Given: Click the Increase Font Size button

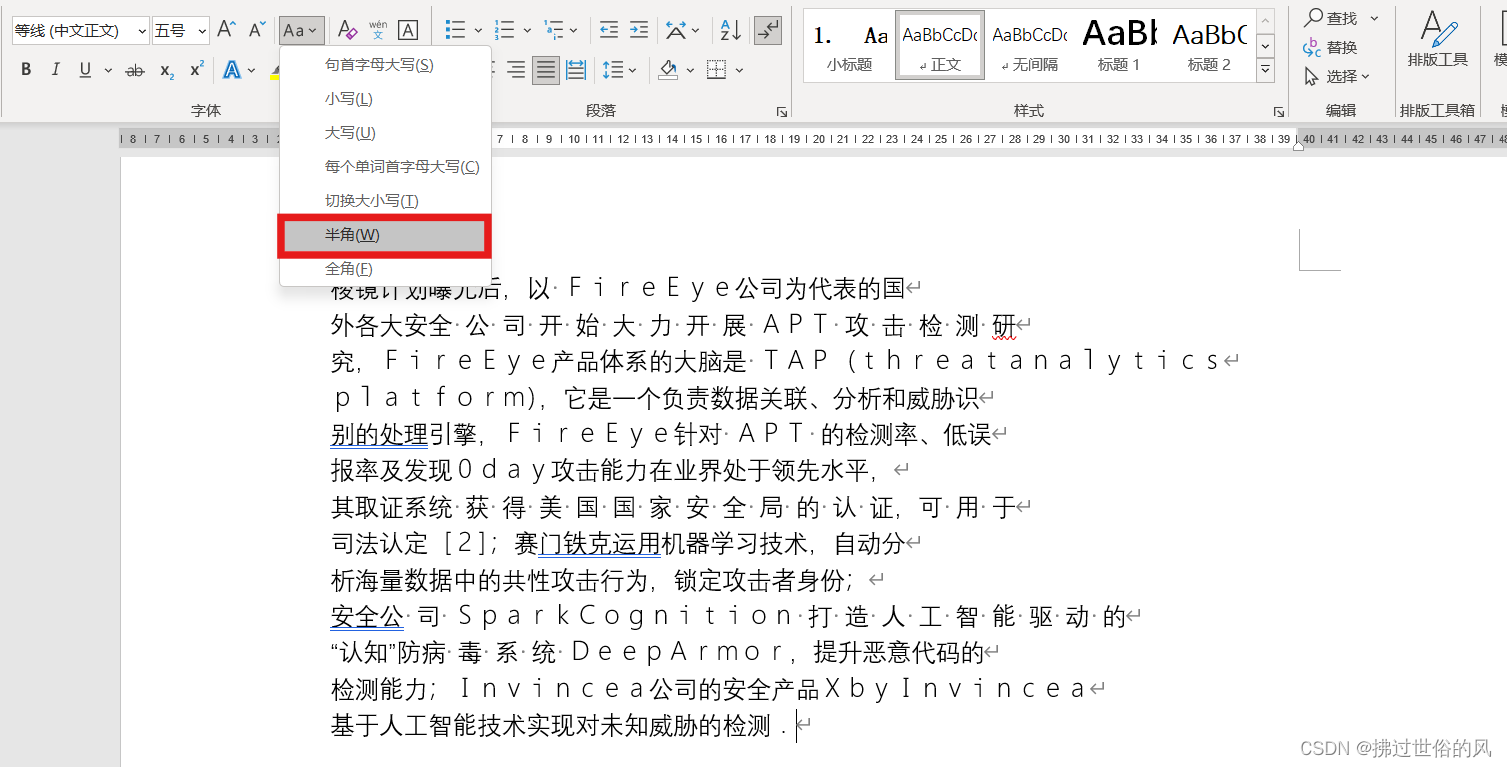Looking at the screenshot, I should click(227, 30).
